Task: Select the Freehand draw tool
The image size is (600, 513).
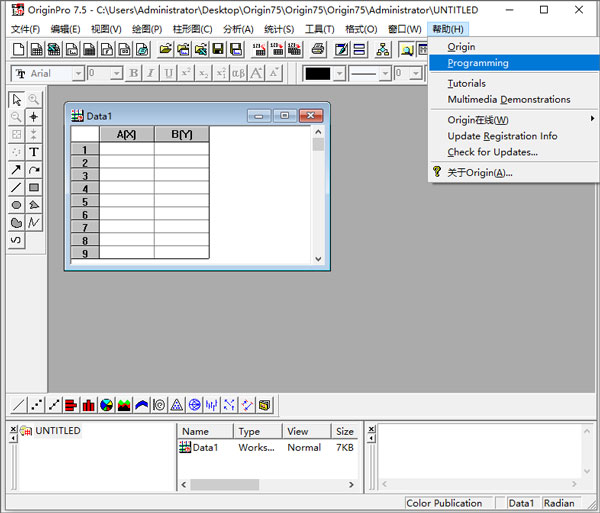Action: (x=16, y=240)
